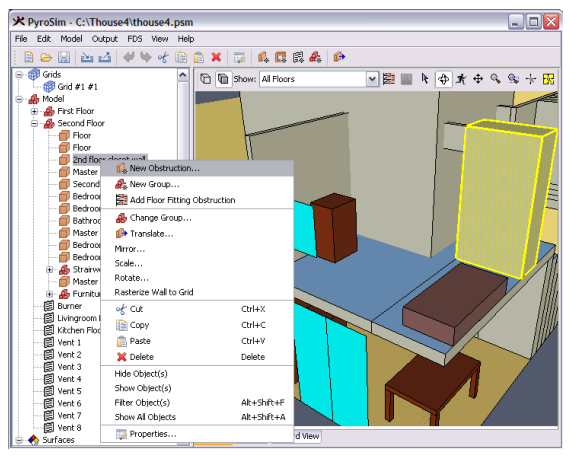Click the Import toolbar icon
This screenshot has width=573, height=458.
tap(87, 57)
